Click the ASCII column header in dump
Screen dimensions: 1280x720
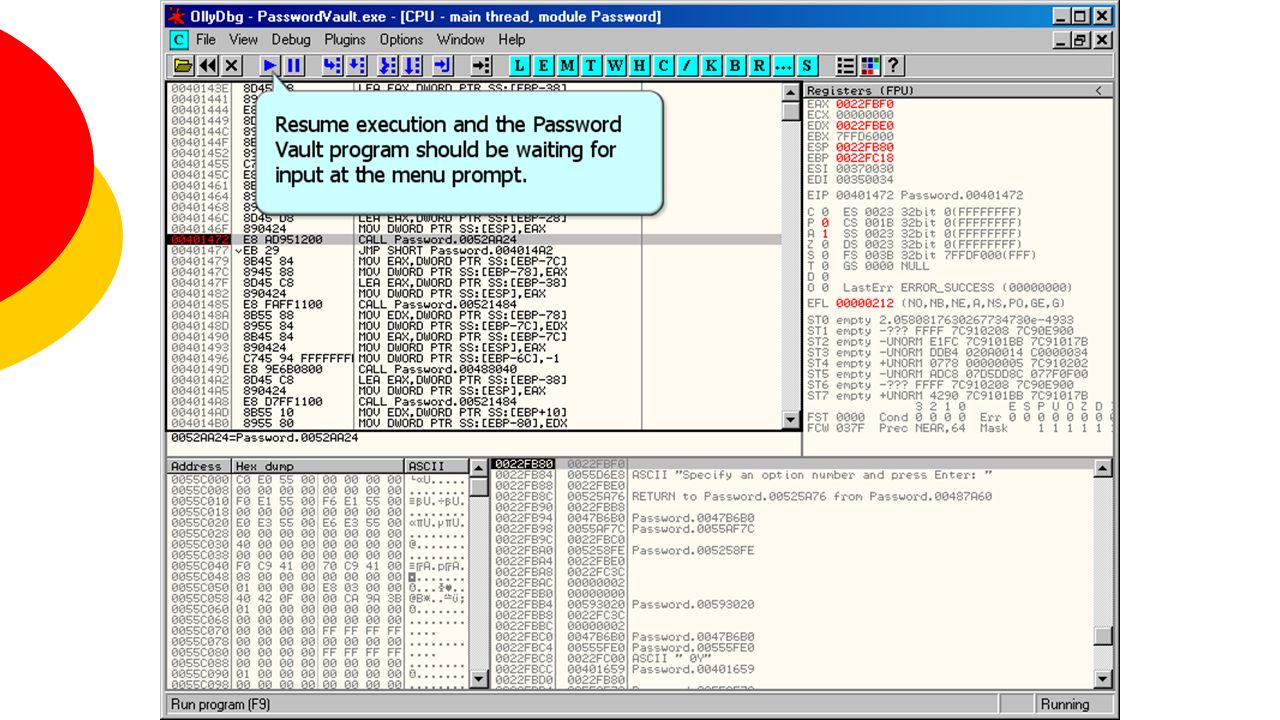point(436,466)
